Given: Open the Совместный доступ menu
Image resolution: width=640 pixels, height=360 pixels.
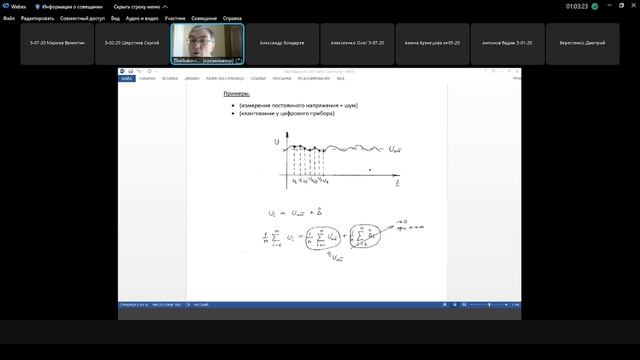Looking at the screenshot, I should click(x=82, y=18).
